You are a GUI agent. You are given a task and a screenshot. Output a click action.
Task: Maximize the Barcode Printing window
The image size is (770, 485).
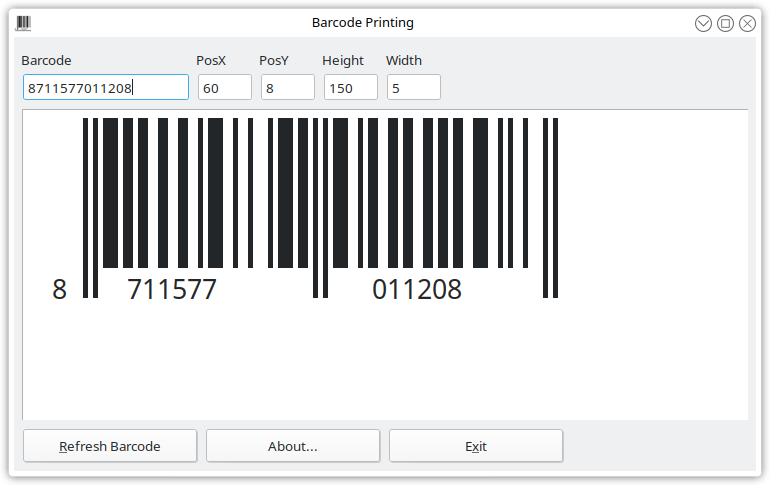tap(725, 23)
